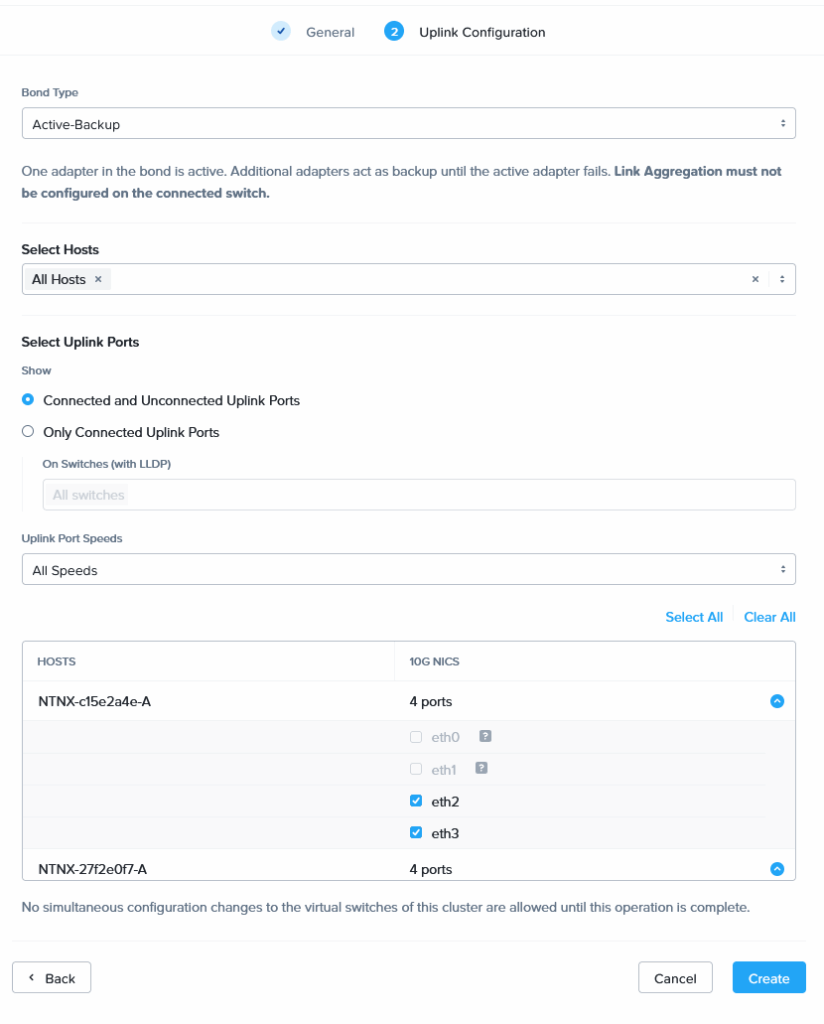Collapse the NTNX-c15e2a4e-A host ports
The width and height of the screenshot is (824, 1024).
pos(777,702)
